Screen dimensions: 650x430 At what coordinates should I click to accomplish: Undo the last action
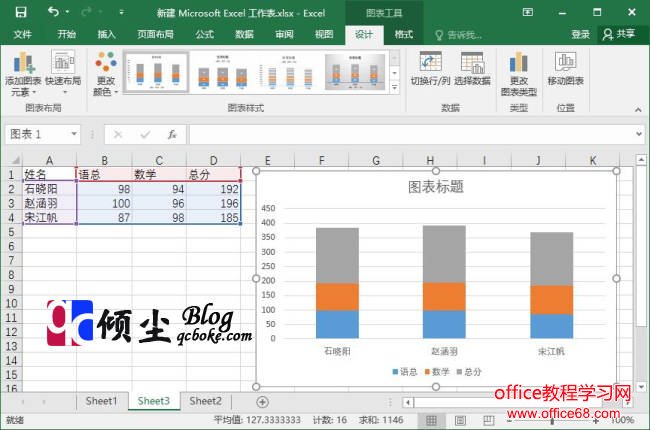click(53, 12)
